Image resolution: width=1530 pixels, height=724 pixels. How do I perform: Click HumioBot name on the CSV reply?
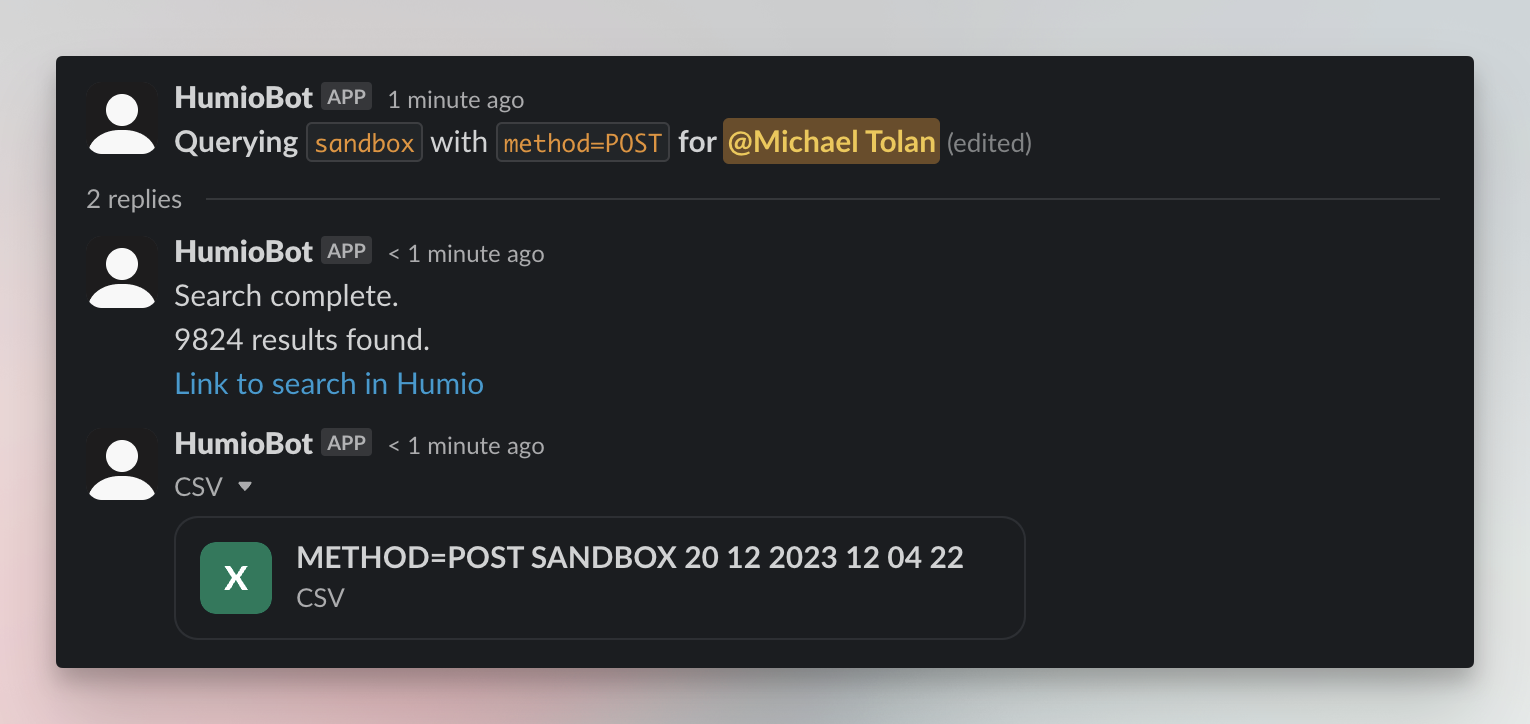pyautogui.click(x=244, y=444)
